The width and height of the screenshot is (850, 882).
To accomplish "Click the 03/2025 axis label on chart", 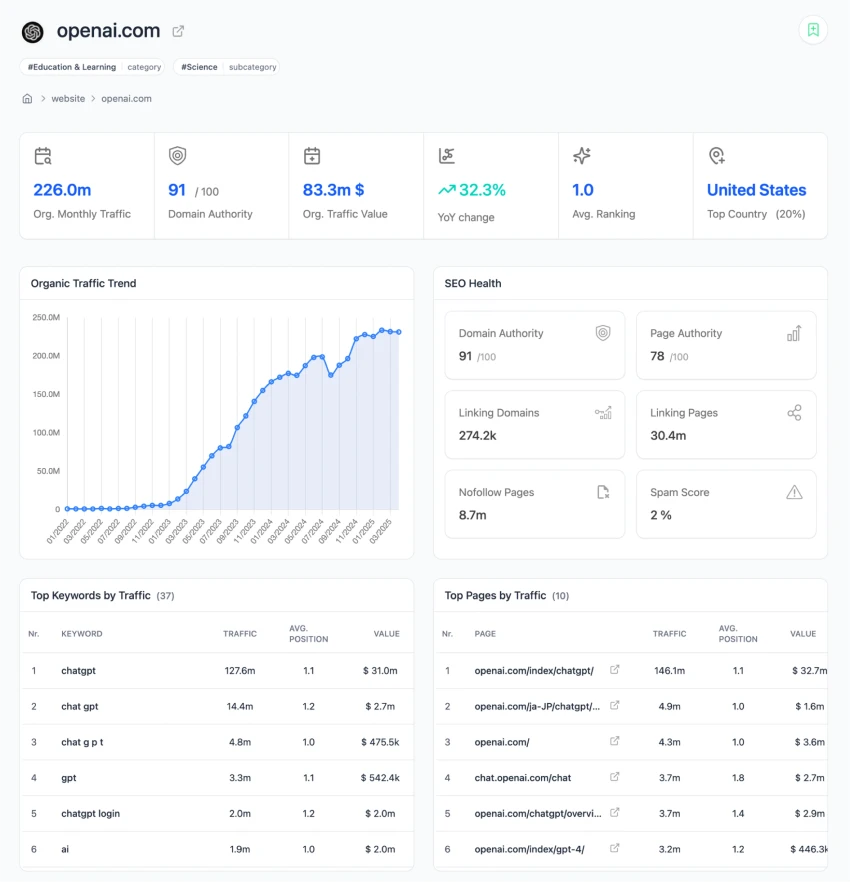I will tap(381, 531).
